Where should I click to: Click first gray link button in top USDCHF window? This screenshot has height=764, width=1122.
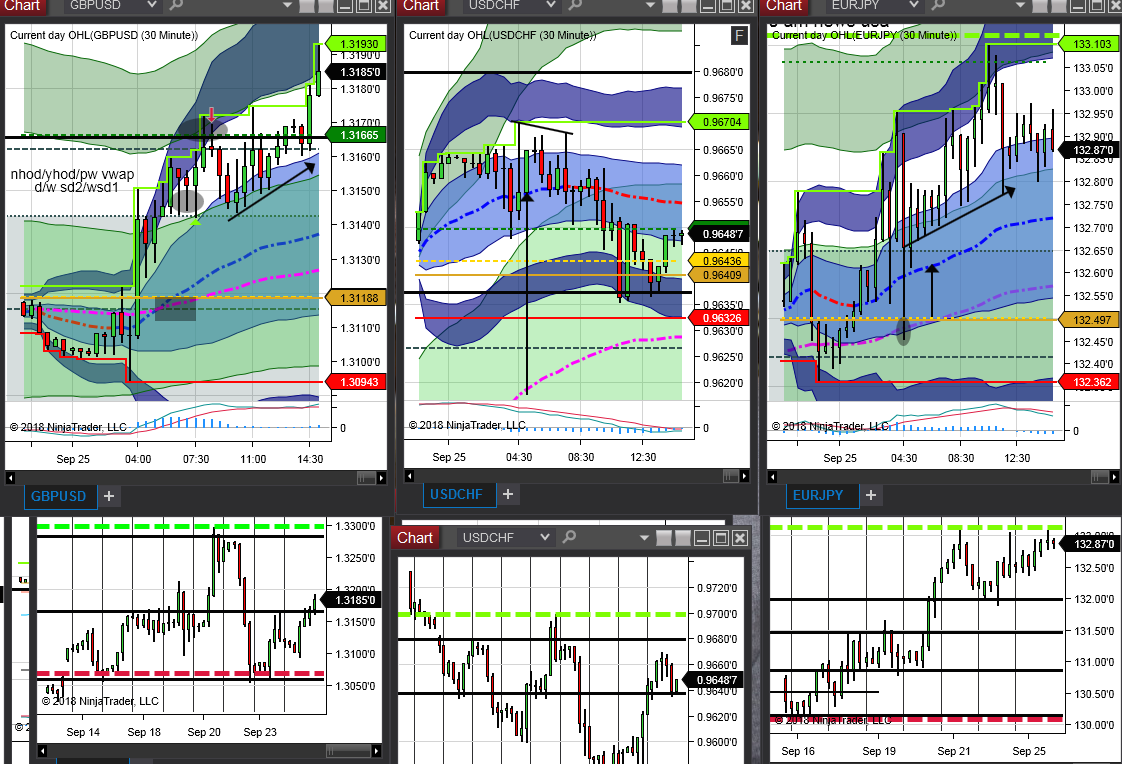click(670, 6)
